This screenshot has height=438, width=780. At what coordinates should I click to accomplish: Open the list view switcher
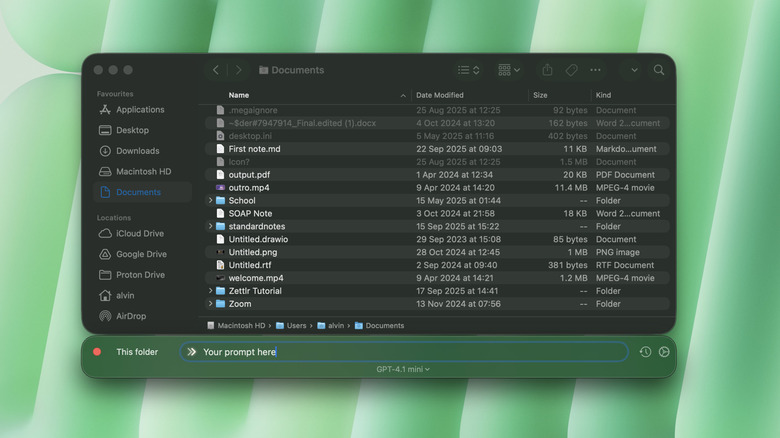[x=469, y=70]
